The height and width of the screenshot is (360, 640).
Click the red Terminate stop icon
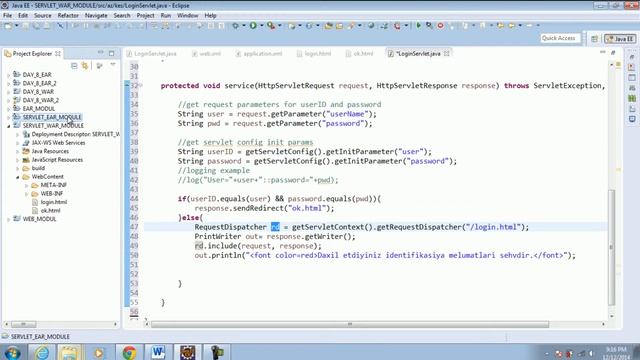pos(440,26)
